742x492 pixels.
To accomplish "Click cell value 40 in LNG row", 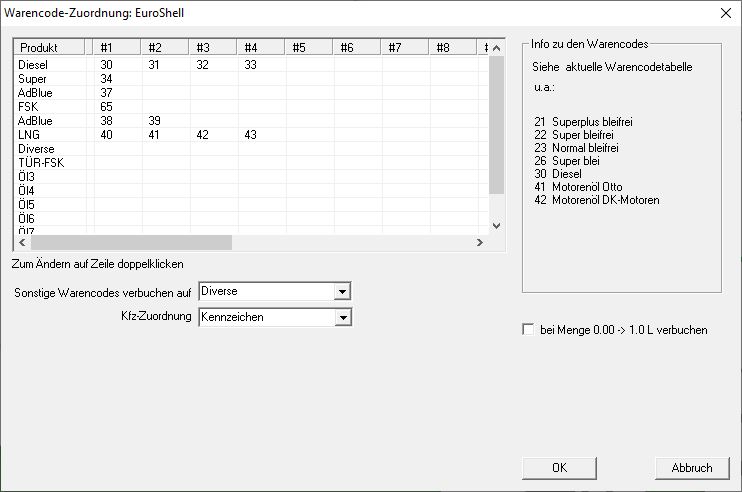I will pos(106,135).
